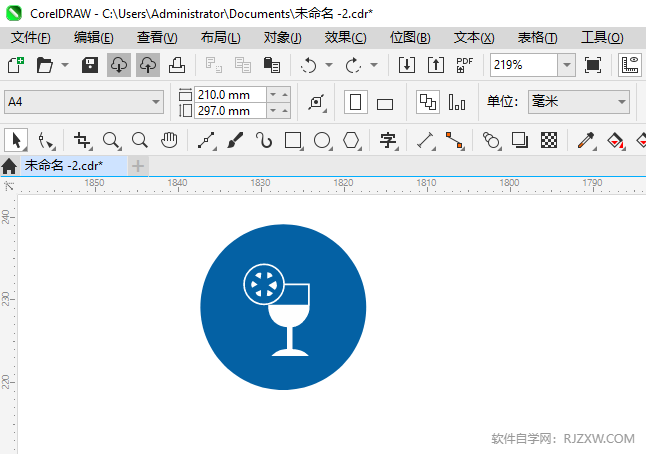Select the Parallel dimension tool
Screen dimensions: 646x454
(x=426, y=140)
